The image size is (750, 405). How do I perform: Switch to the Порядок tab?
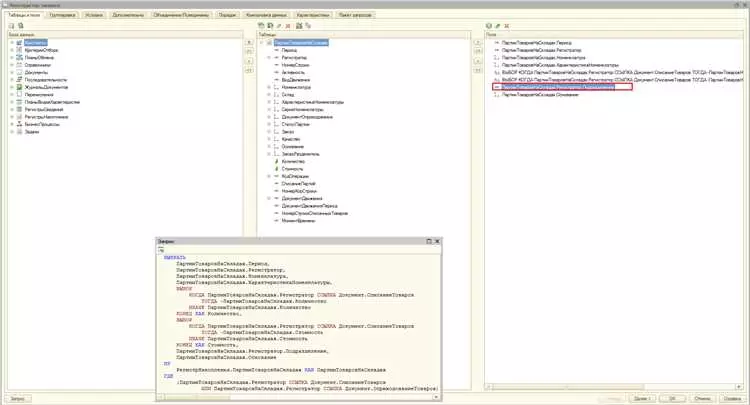[x=227, y=15]
